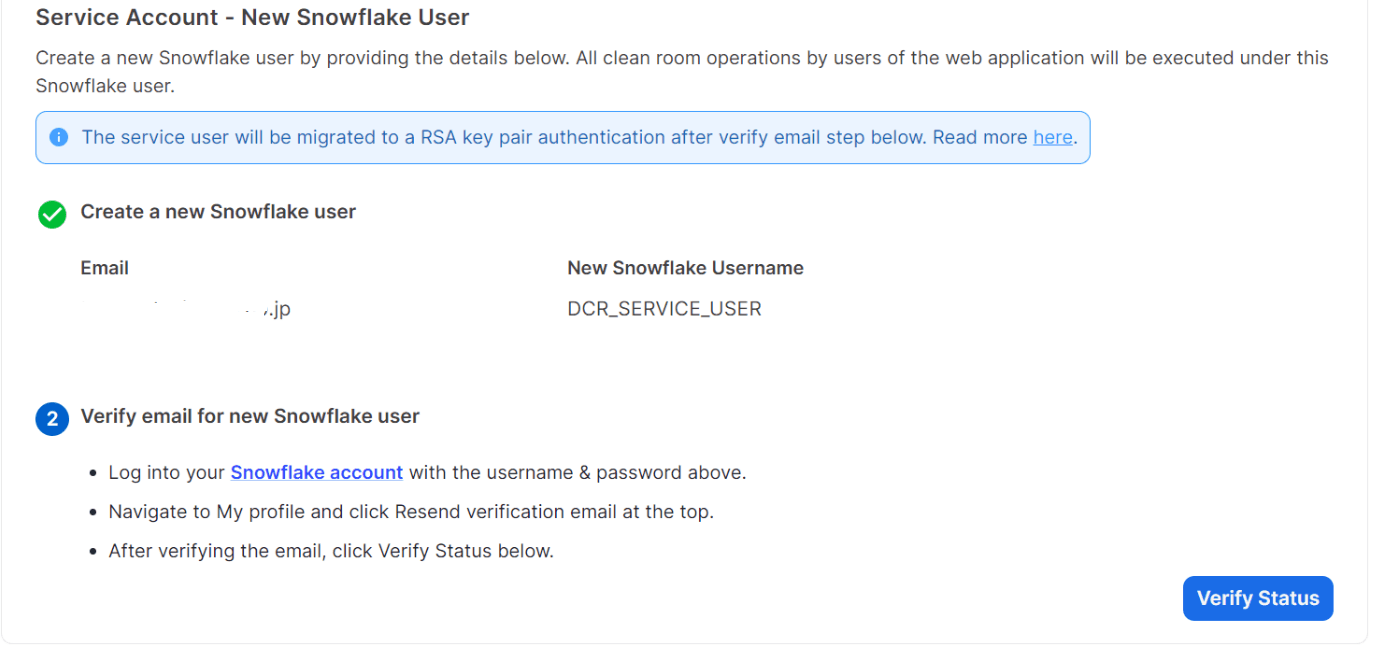
Task: Click 'Create a new Snowflake user' step heading
Action: [218, 212]
